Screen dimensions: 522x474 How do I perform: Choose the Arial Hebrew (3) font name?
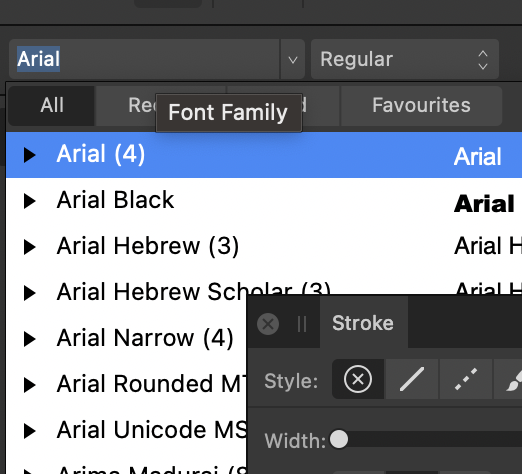tap(148, 246)
